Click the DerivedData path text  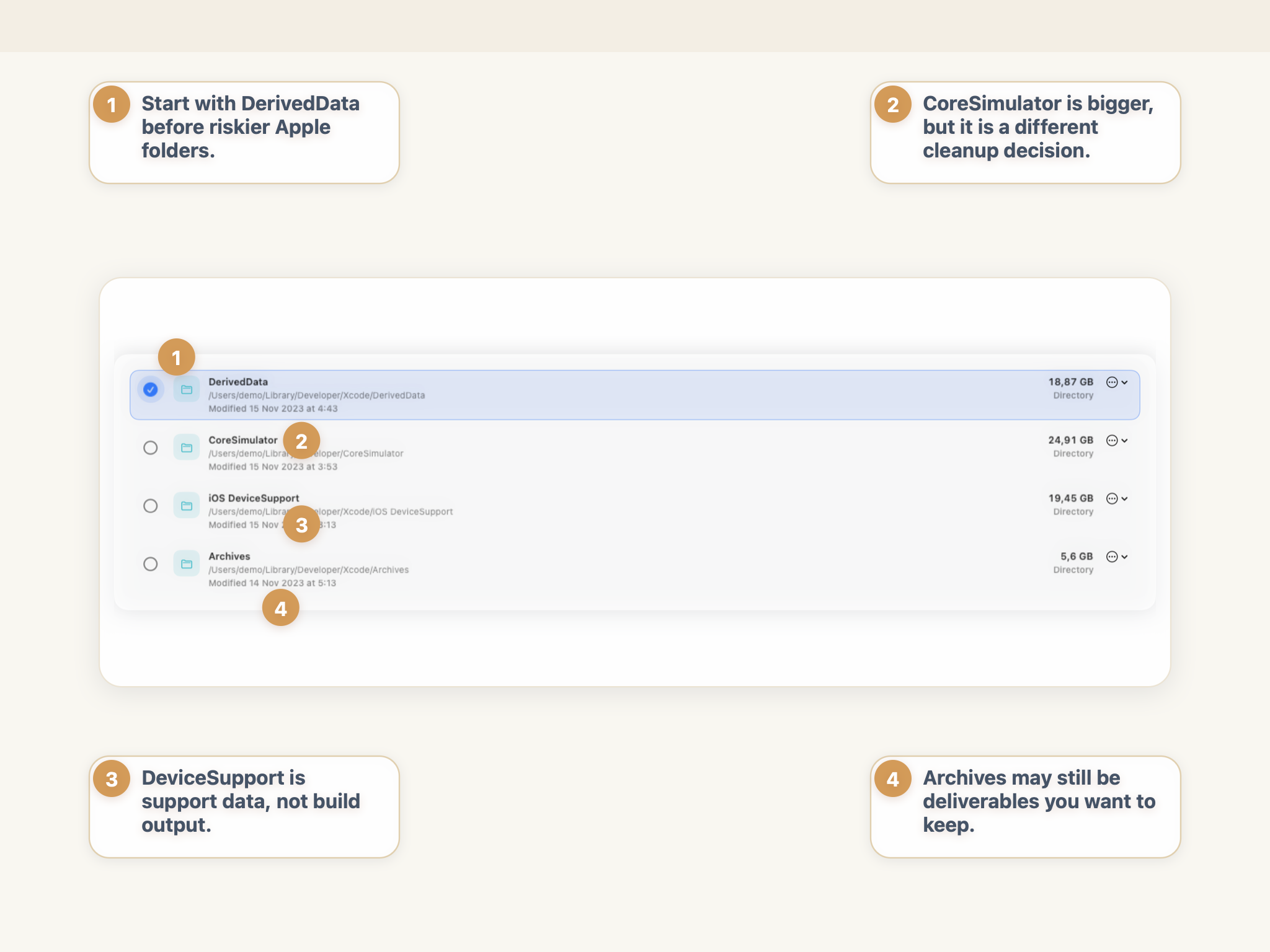[x=316, y=395]
